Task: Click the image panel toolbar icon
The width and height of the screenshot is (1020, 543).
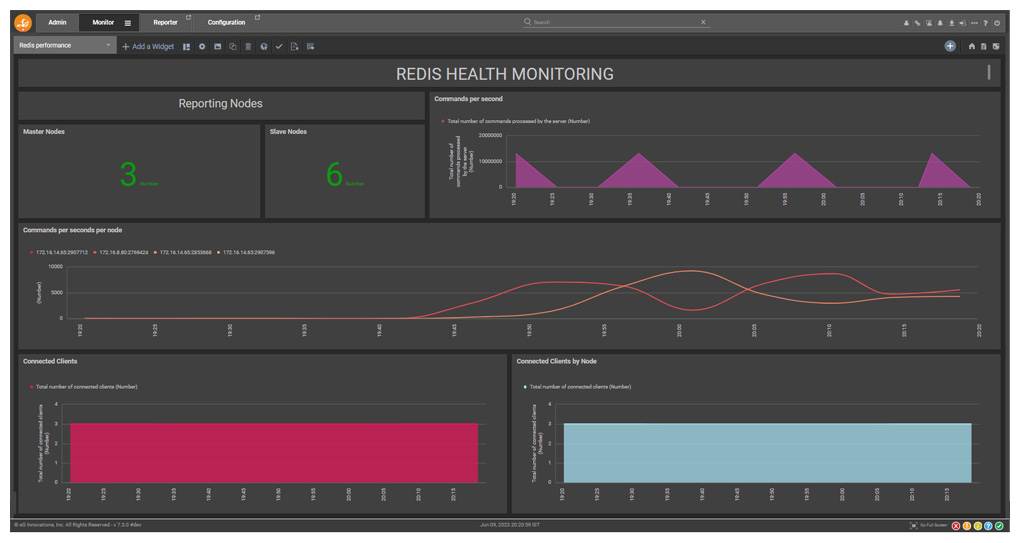Action: coord(218,47)
